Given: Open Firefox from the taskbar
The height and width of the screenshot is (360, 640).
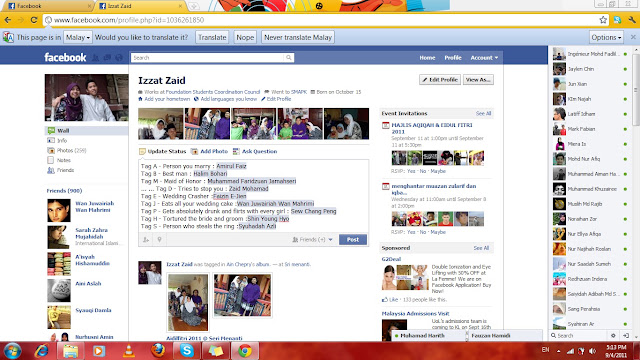Looking at the screenshot, I should 158,351.
